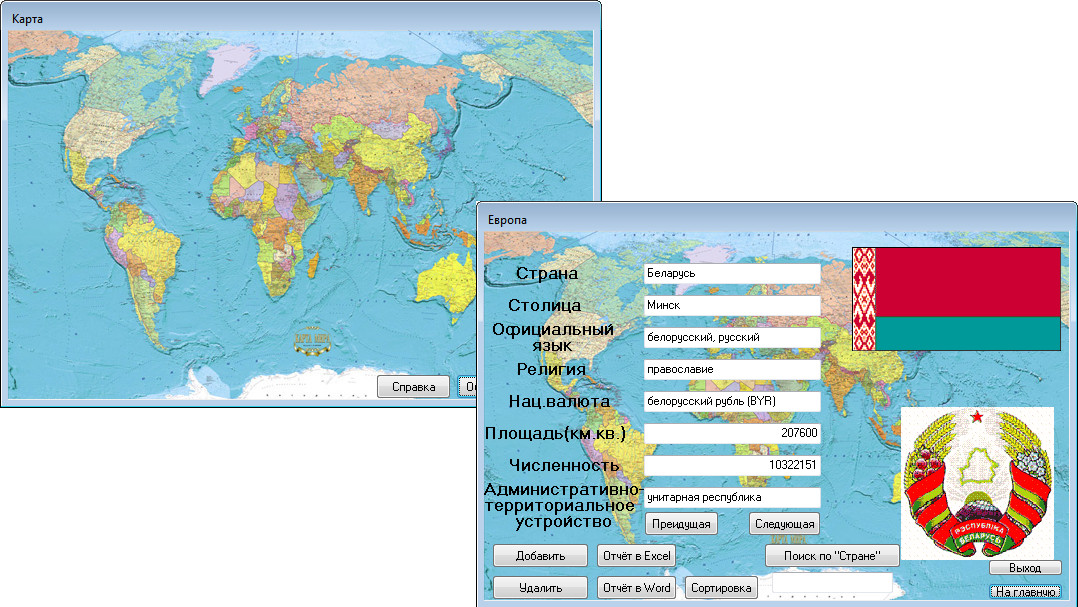Click the Belarus flag image

coord(956,299)
